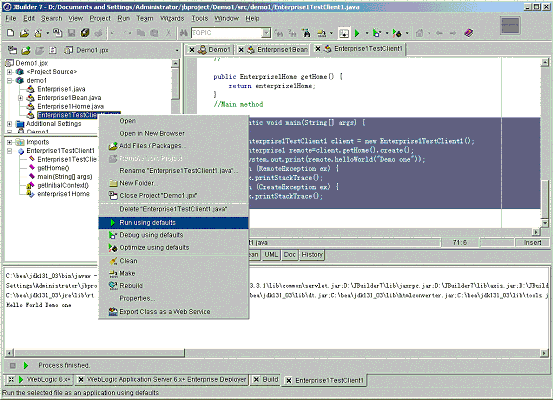Click the rerun arrow beside Process finished

[x=26, y=365]
